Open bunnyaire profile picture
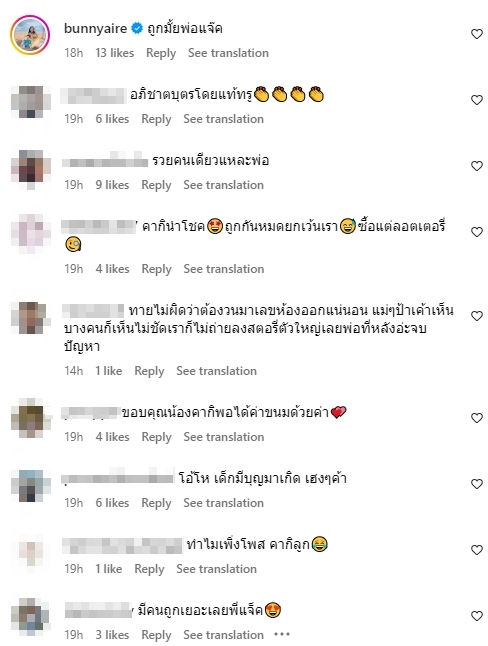The image size is (488, 646). 30,35
